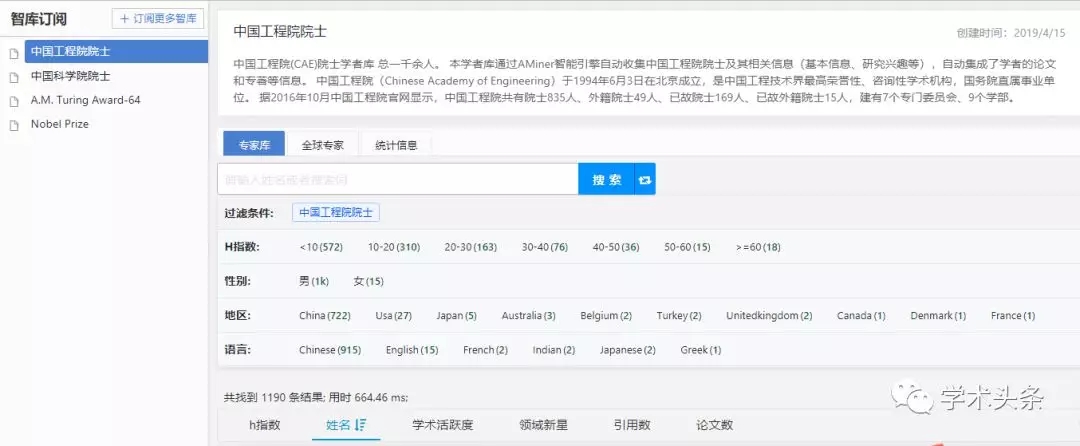
Task: Click the 创建时间：2019/4/15 text
Action: [1011, 32]
